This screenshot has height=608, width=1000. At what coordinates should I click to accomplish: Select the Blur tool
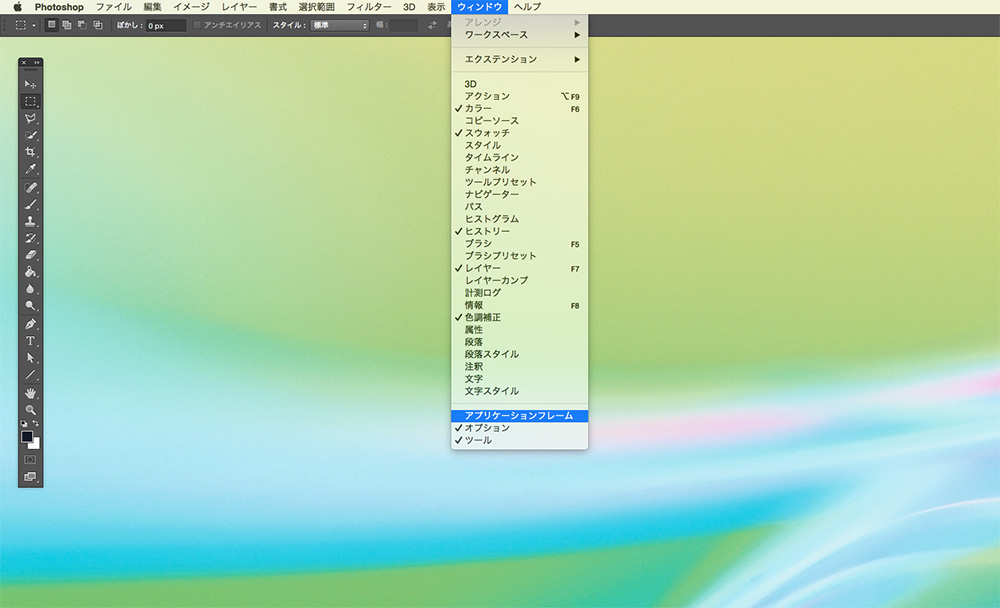pos(30,288)
